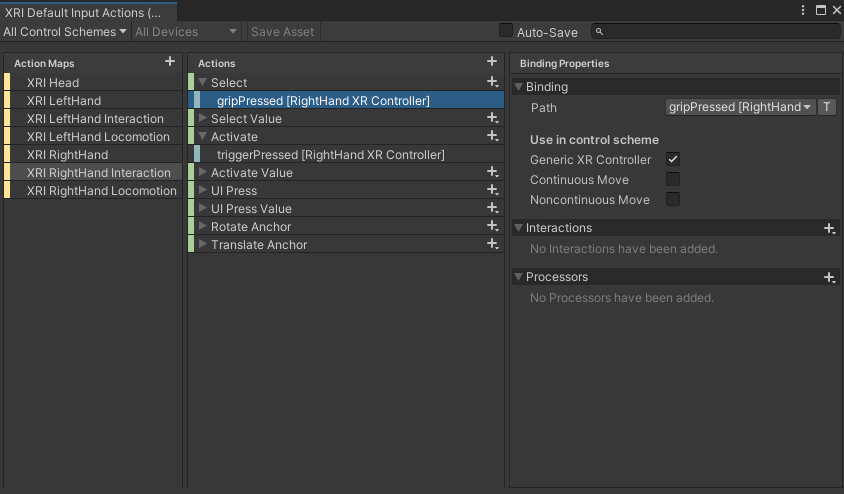
Task: Select triggerPressed RightHand XR Controller binding
Action: click(x=346, y=154)
